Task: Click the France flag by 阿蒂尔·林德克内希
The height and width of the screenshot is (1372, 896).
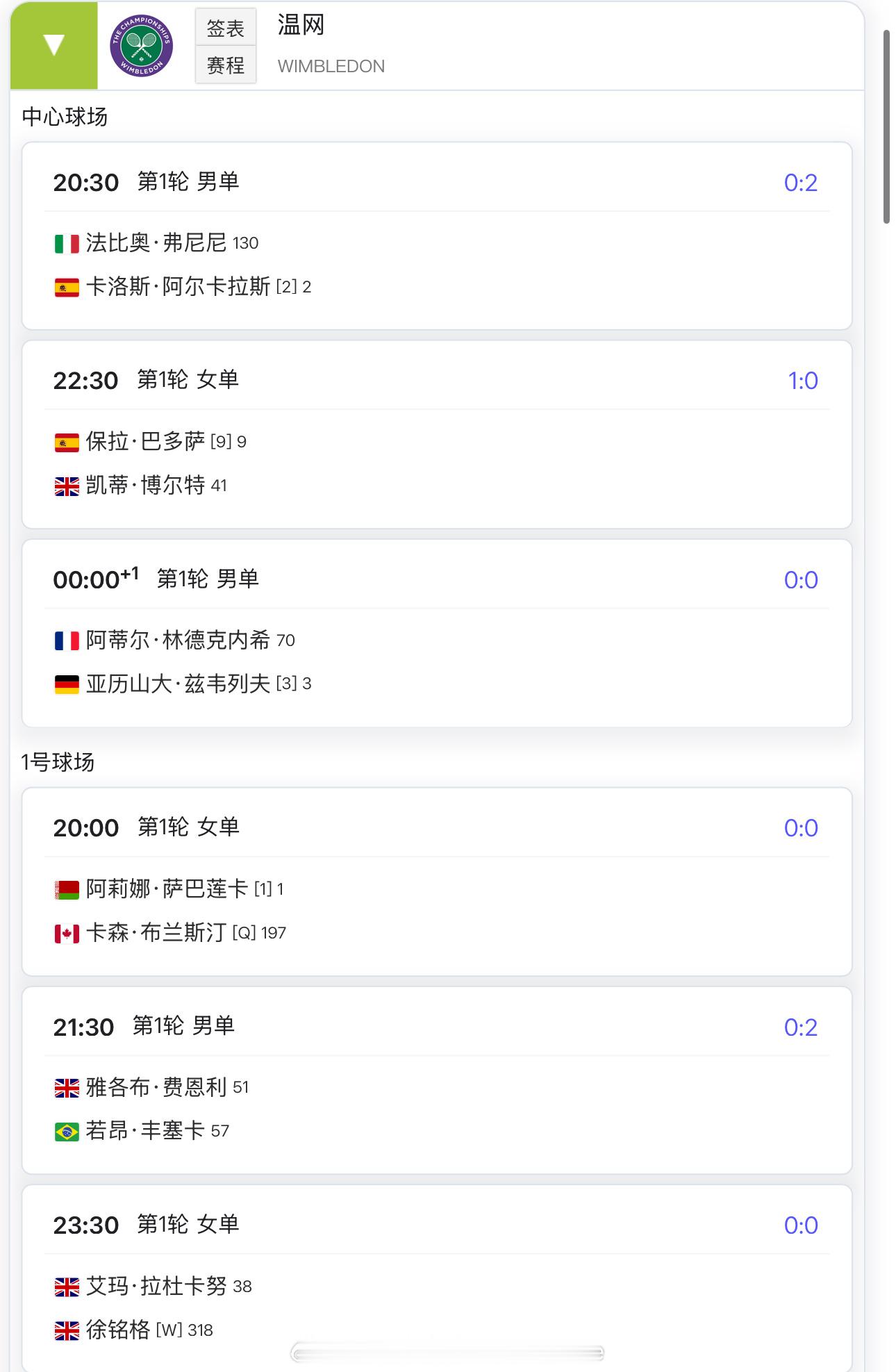Action: (x=67, y=640)
